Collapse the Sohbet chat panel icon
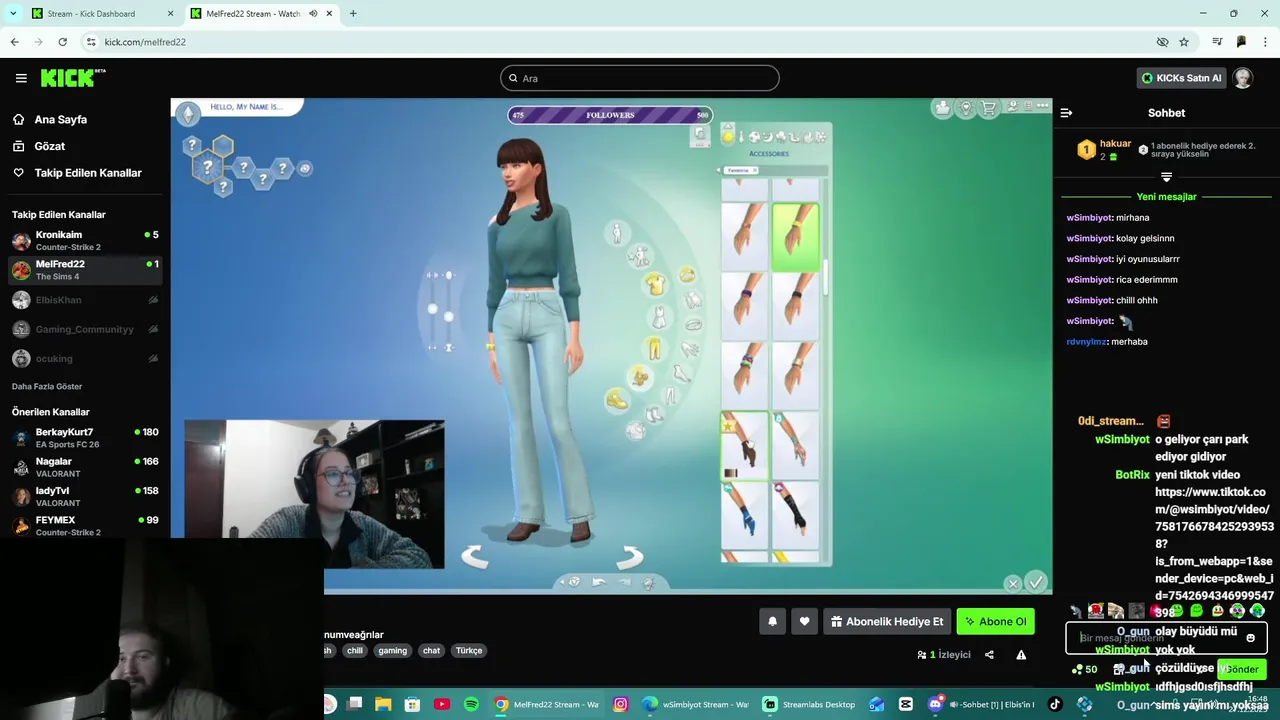 (x=1066, y=113)
